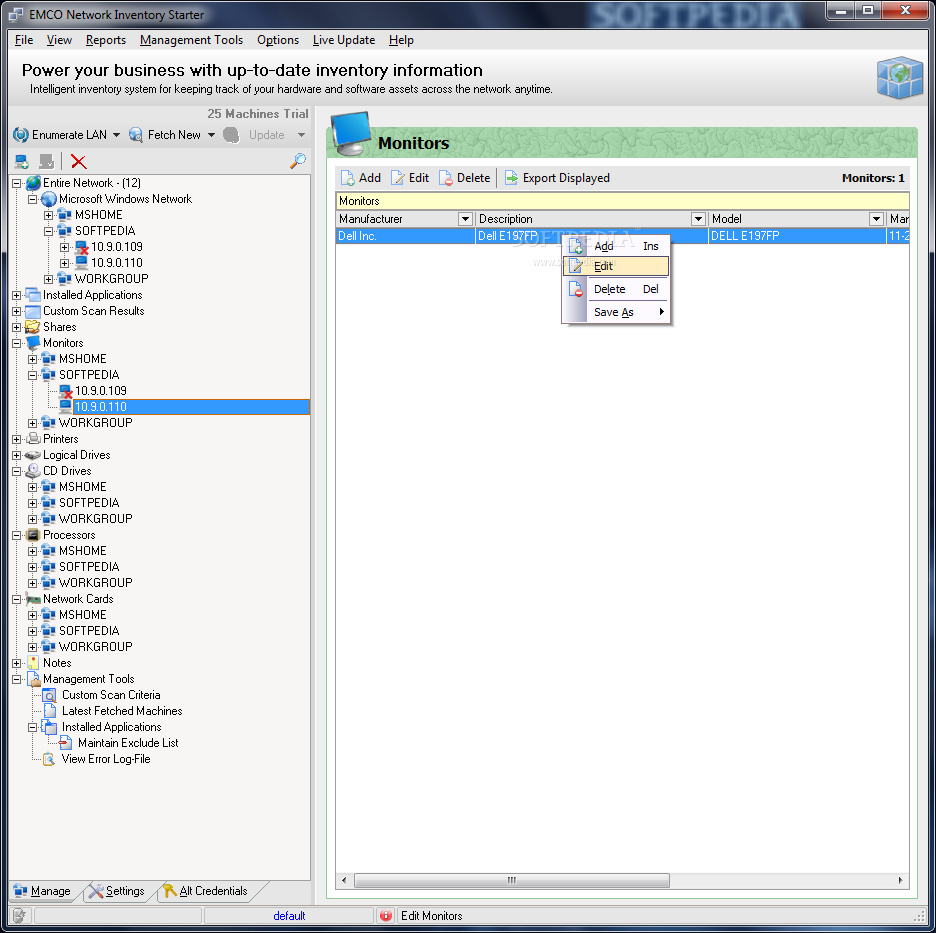
Task: Open the Help menu
Action: [401, 40]
